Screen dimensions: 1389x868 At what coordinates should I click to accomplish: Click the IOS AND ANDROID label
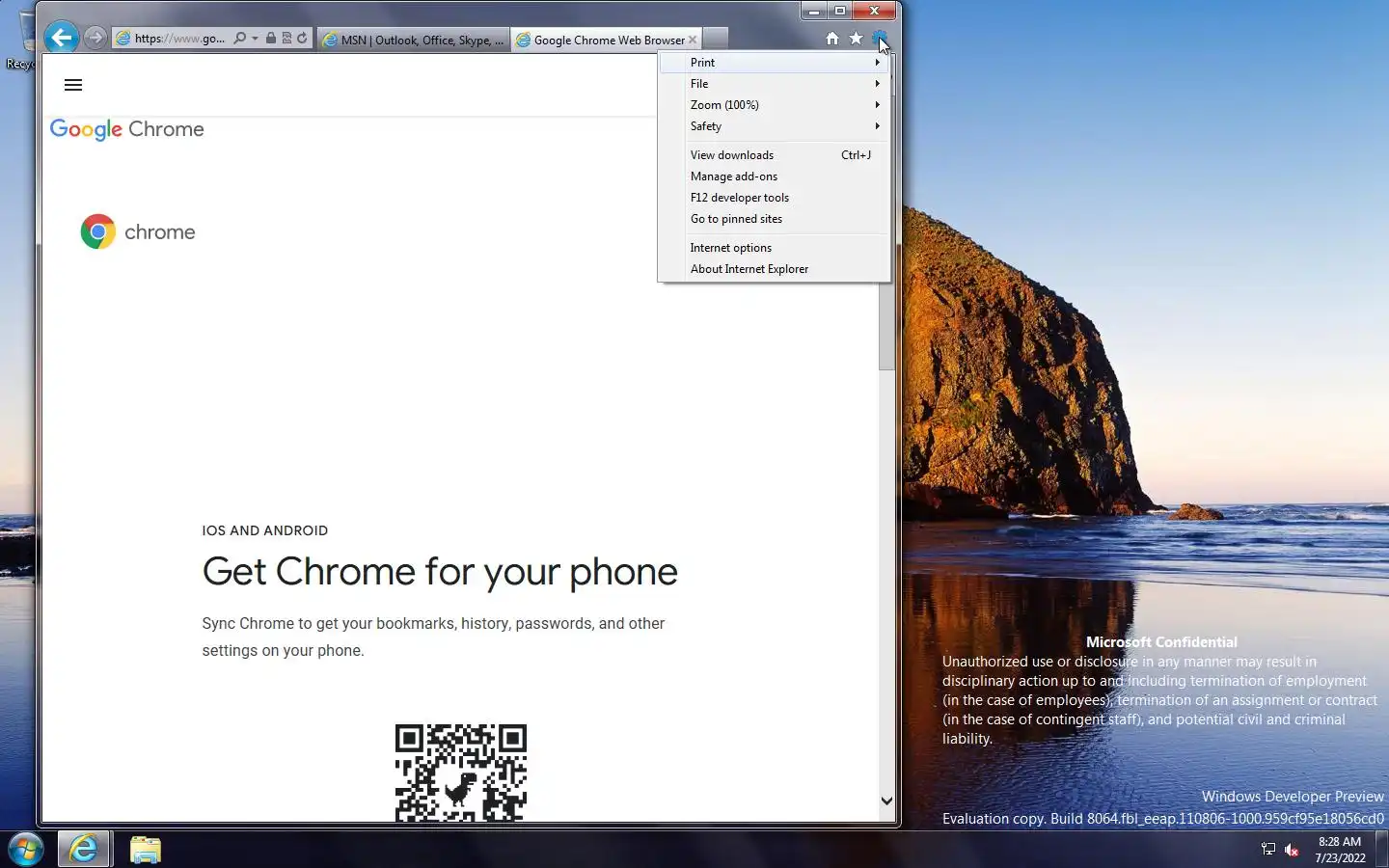coord(265,530)
